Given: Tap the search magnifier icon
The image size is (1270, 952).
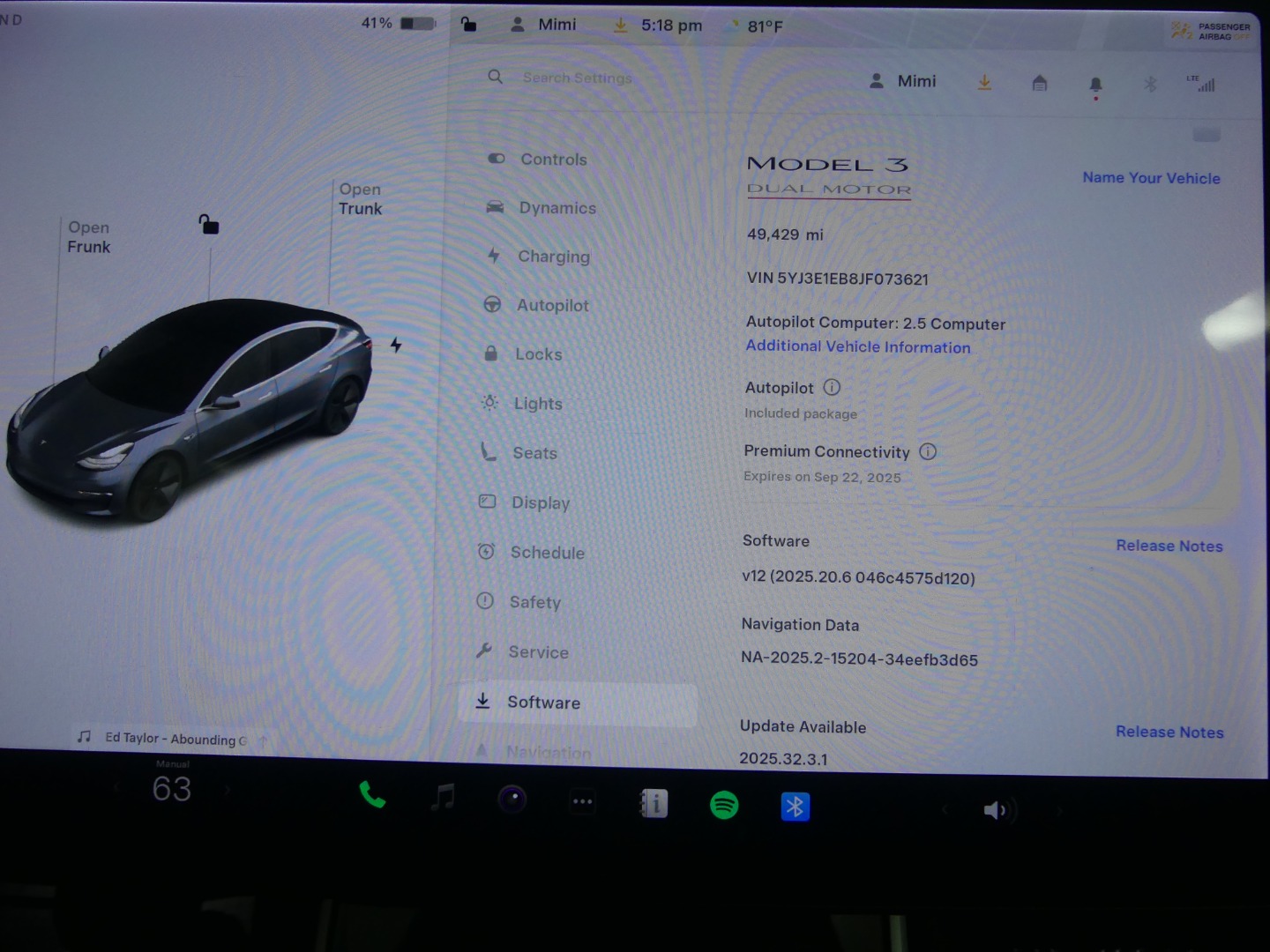Looking at the screenshot, I should (496, 77).
